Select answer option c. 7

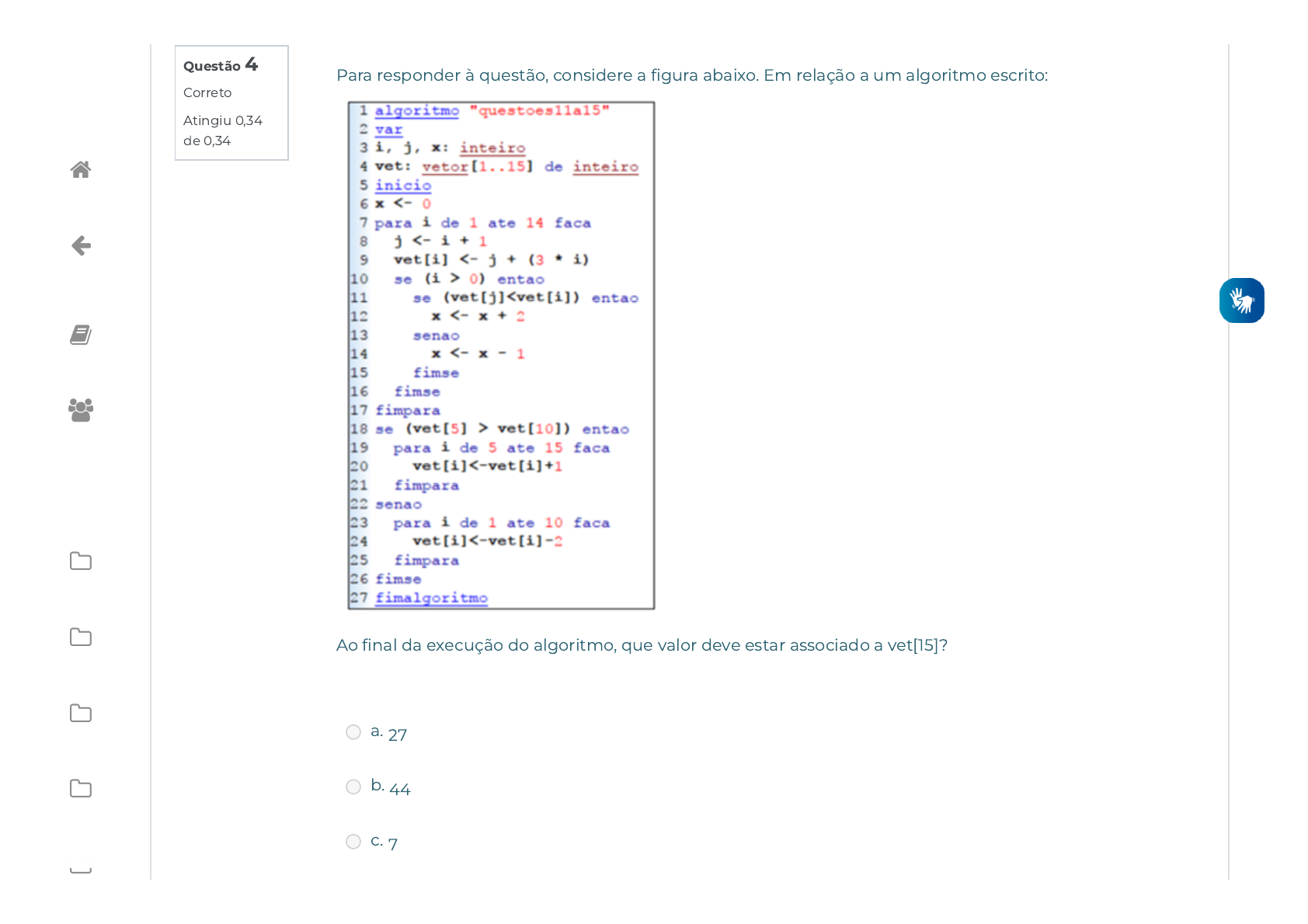coord(353,842)
